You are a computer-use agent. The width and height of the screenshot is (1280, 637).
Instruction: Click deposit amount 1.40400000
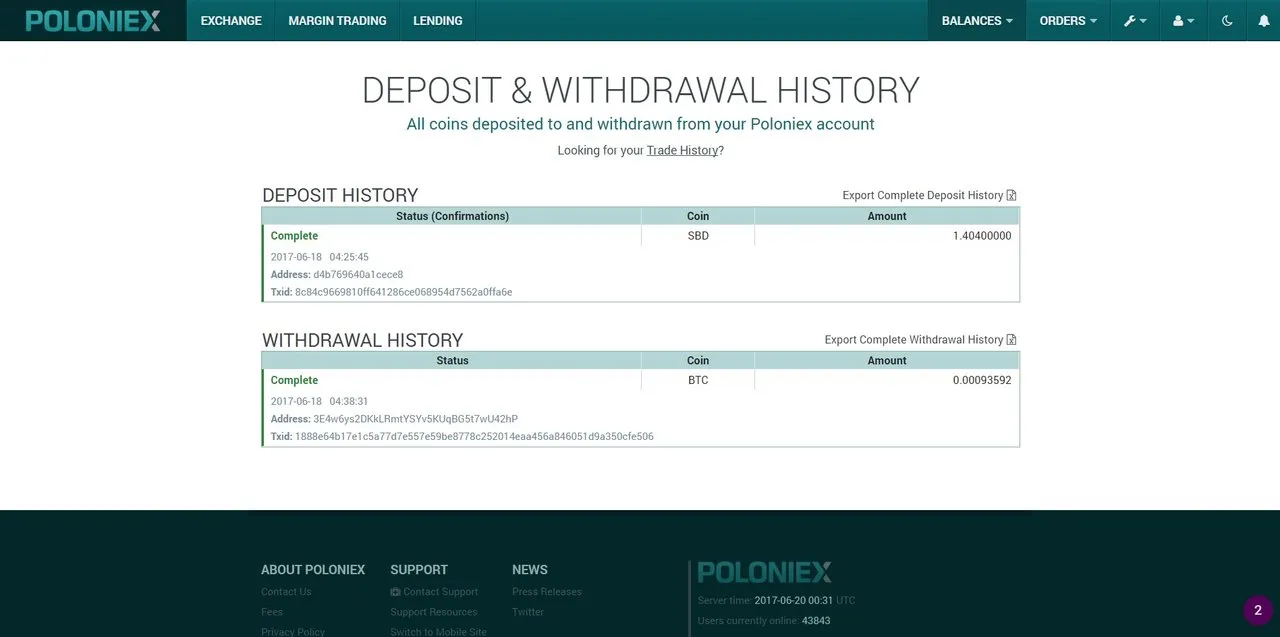pos(982,236)
